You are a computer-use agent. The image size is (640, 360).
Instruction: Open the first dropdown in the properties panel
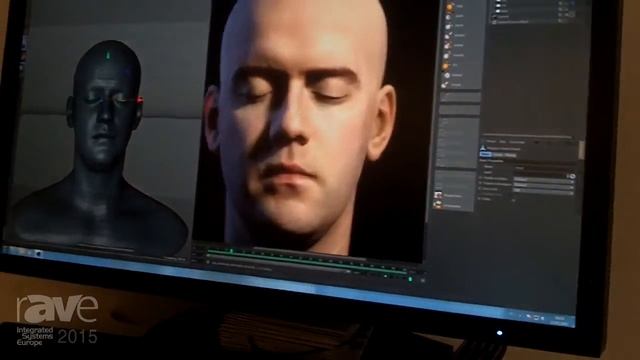(x=543, y=180)
